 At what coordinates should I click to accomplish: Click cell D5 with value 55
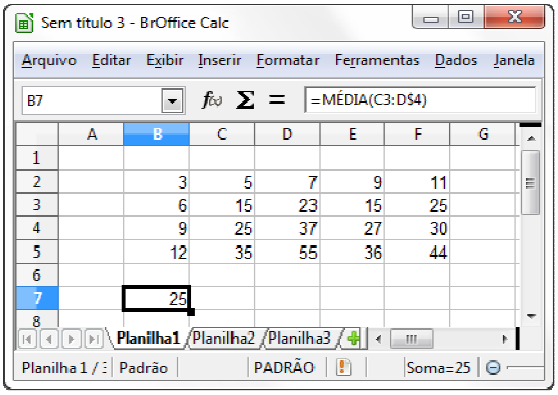pos(287,251)
